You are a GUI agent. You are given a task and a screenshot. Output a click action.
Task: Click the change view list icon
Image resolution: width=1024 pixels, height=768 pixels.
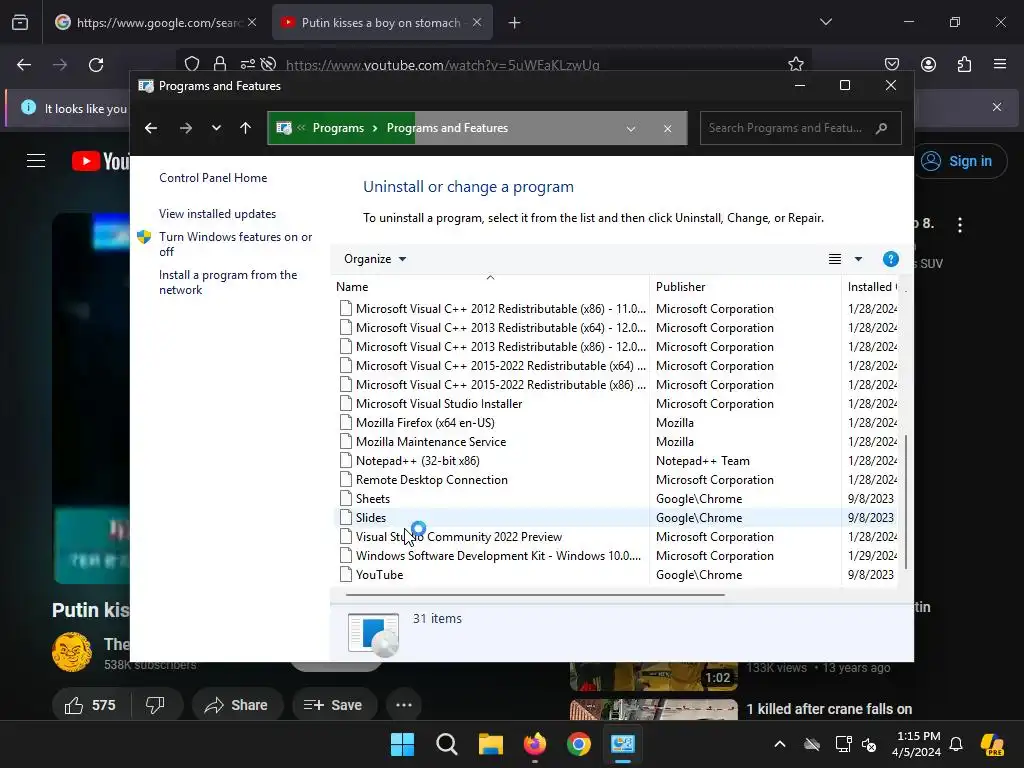[835, 259]
